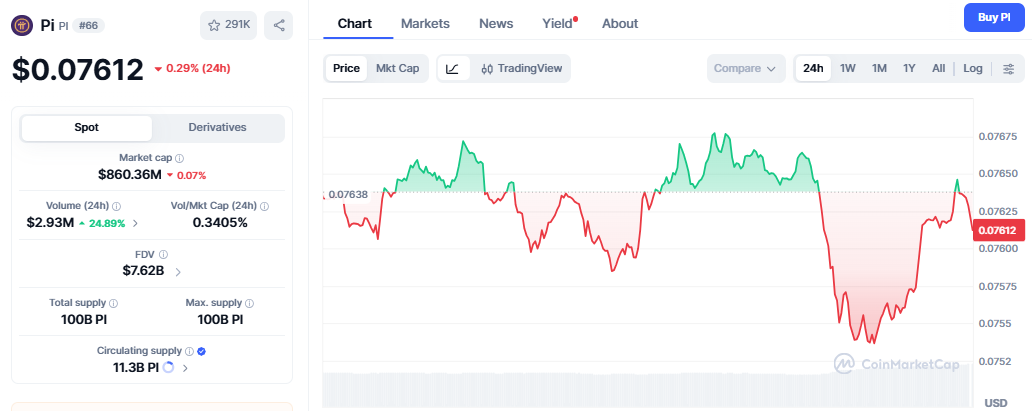
Task: Open the About tab
Action: 620,24
